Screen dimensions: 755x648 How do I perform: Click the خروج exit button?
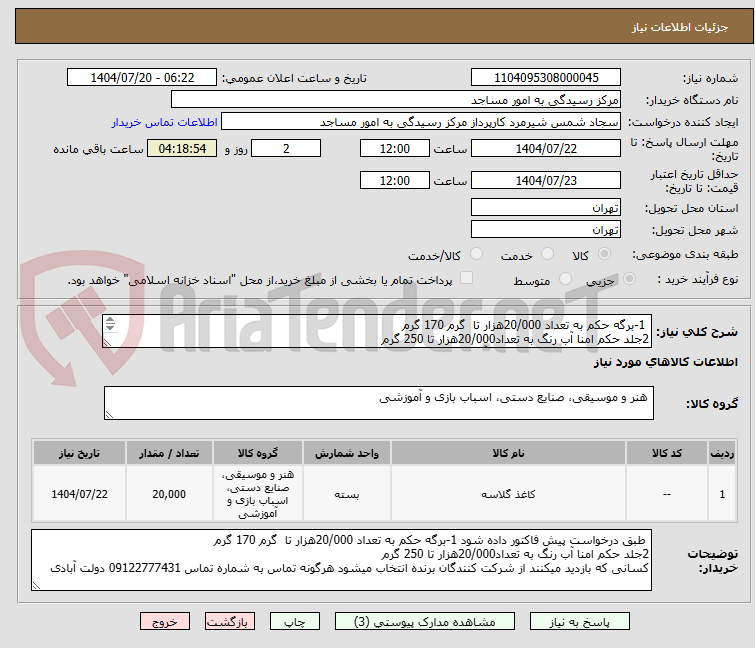click(165, 622)
